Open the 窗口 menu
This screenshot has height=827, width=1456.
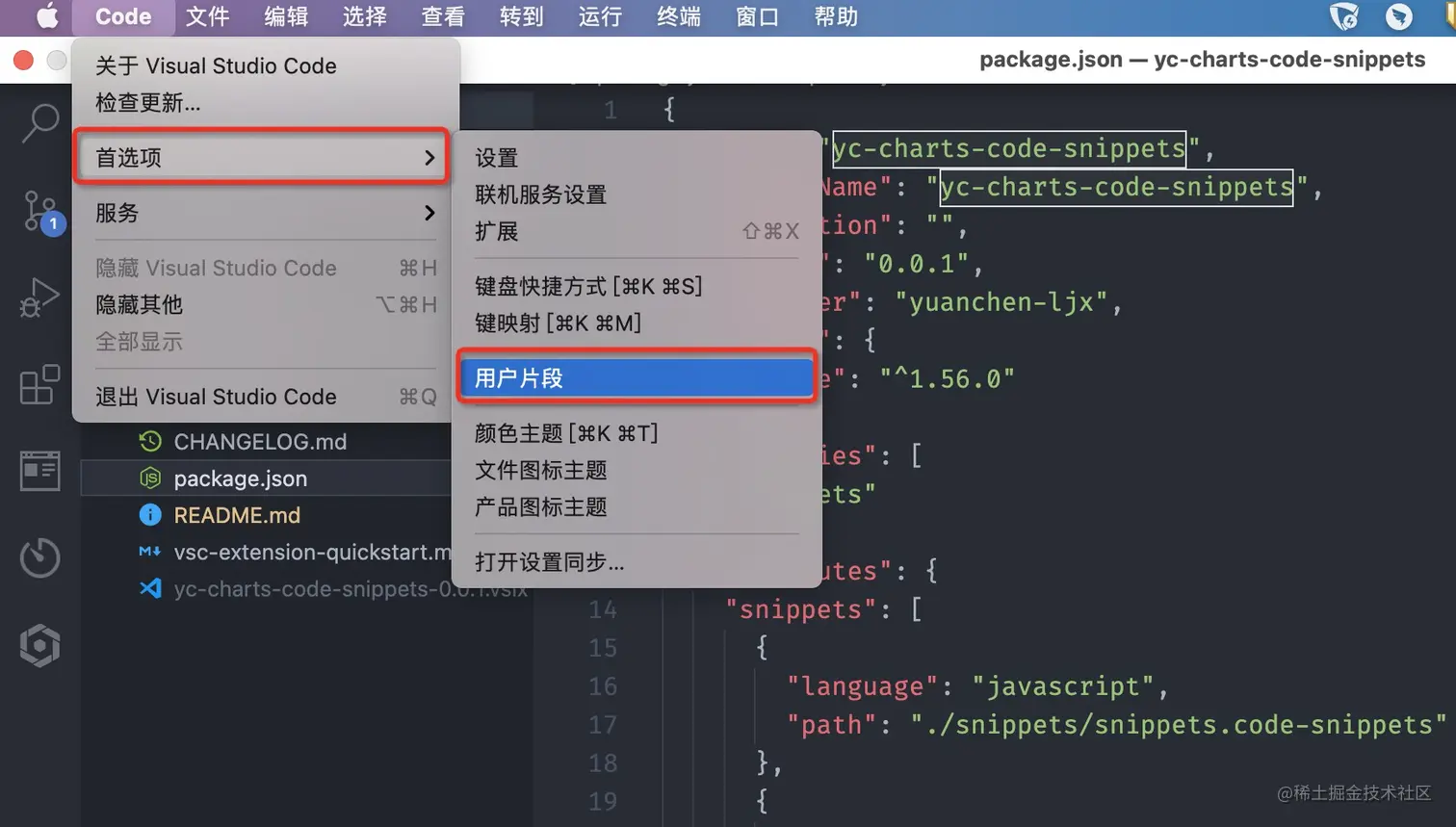pos(757,16)
